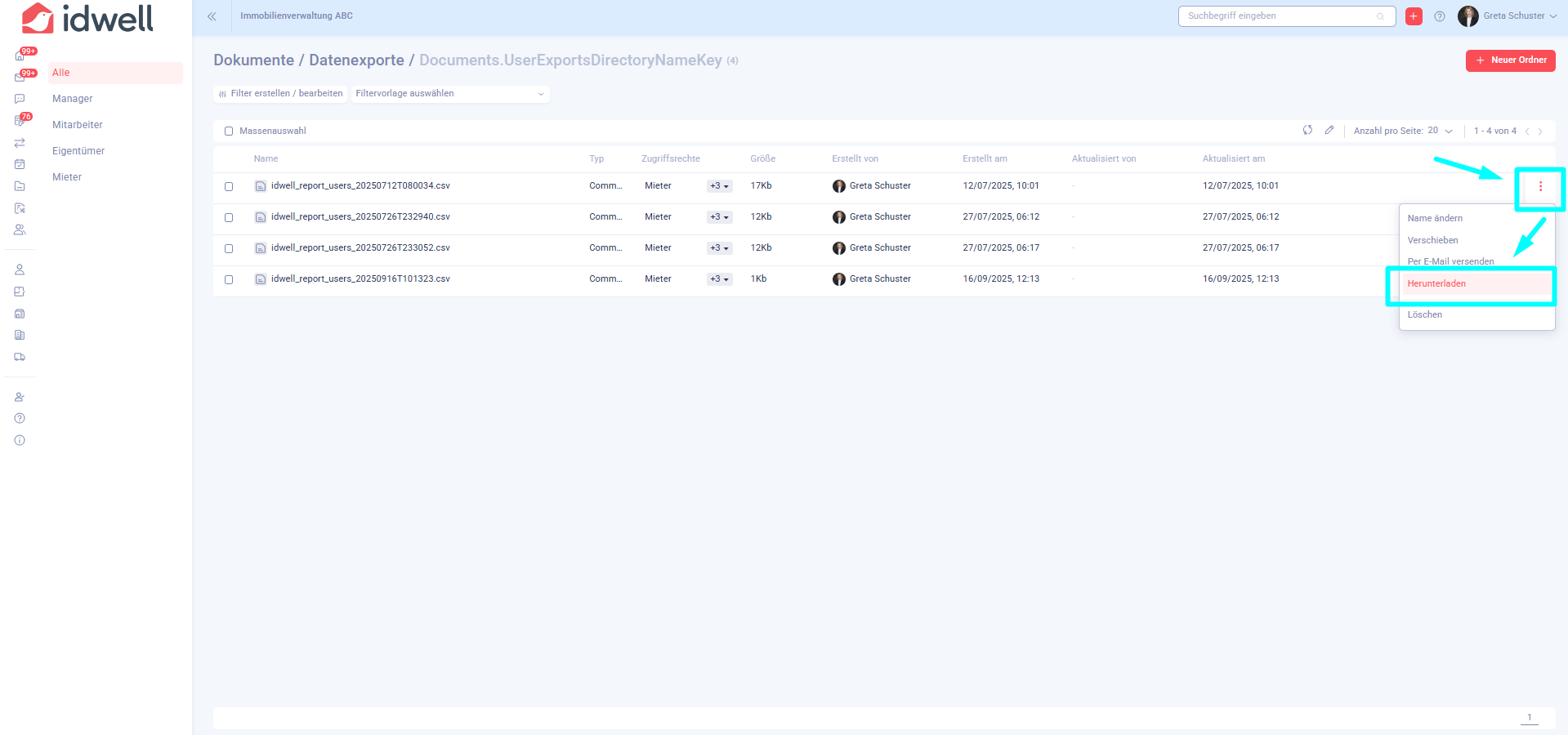Image resolution: width=1568 pixels, height=735 pixels.
Task: Collapse the sidebar with the double-chevron icon
Action: tap(212, 16)
